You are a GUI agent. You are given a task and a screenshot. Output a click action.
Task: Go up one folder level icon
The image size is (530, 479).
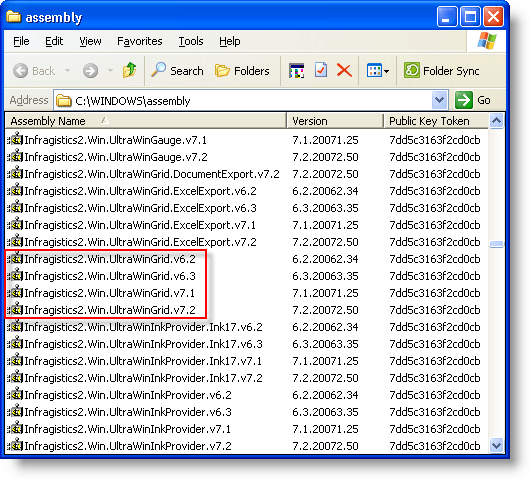(x=129, y=70)
